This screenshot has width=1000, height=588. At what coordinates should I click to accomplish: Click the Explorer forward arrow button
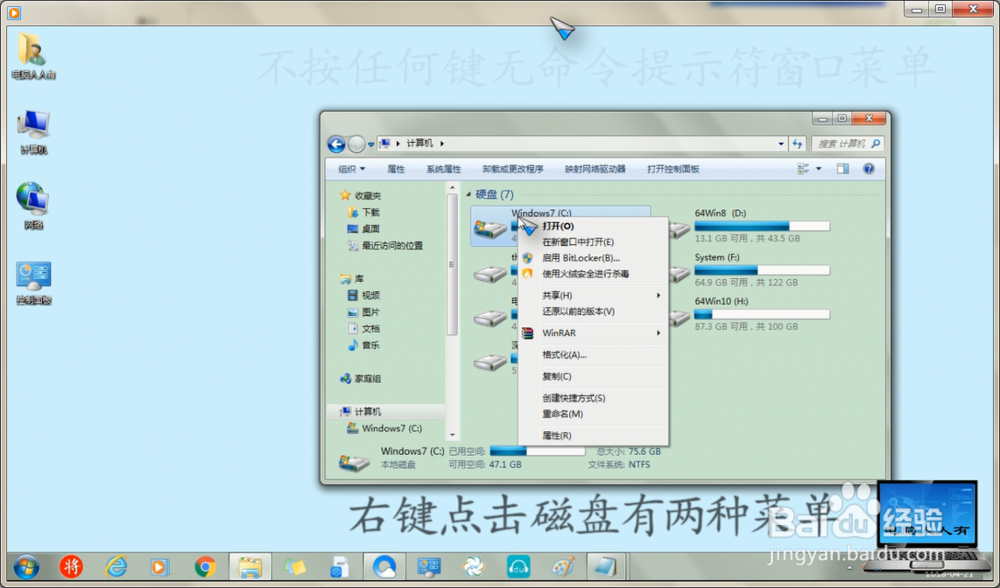click(357, 144)
